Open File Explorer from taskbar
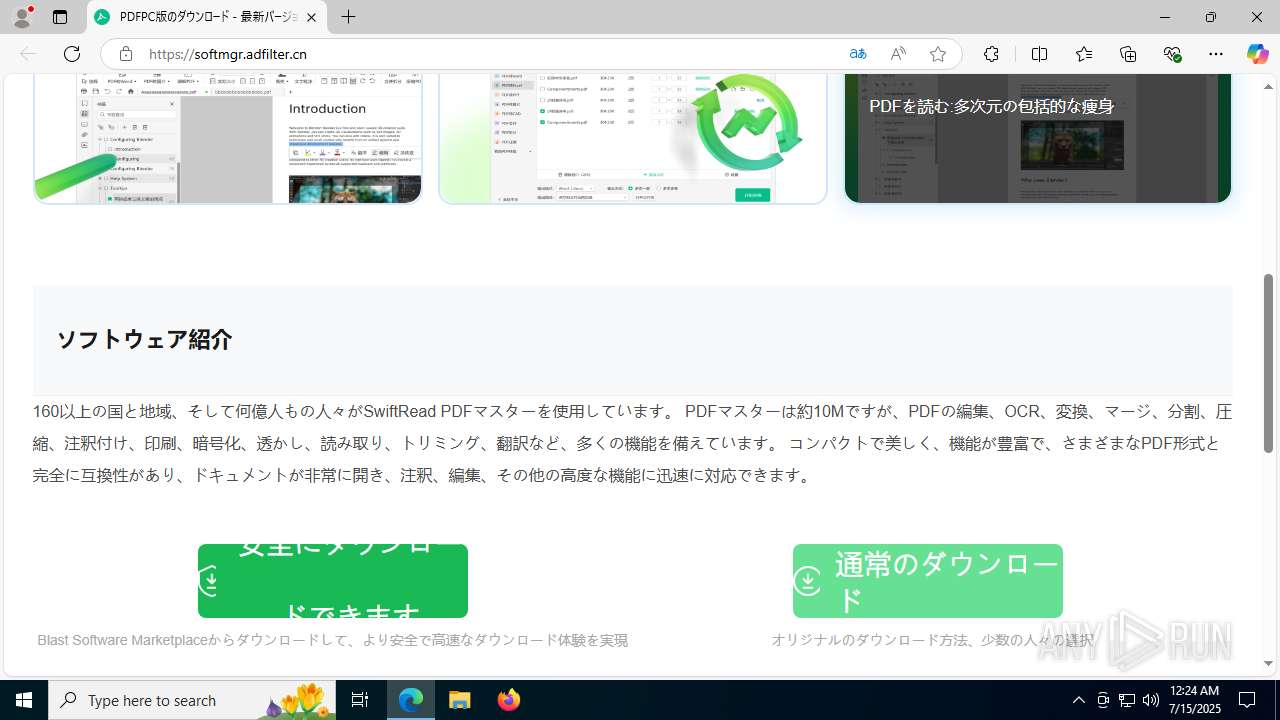1280x720 pixels. pos(460,700)
